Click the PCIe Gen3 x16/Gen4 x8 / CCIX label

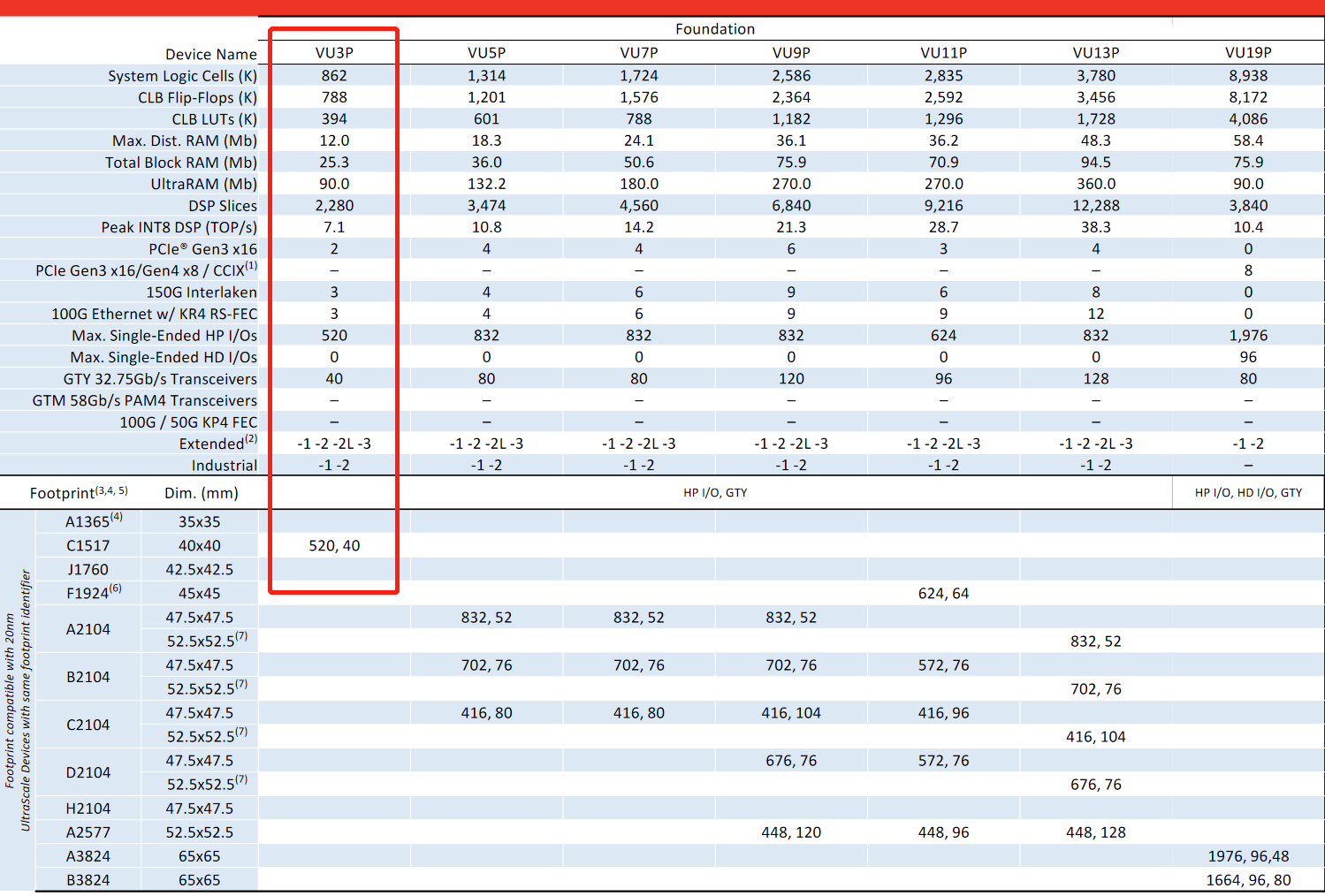pyautogui.click(x=147, y=270)
